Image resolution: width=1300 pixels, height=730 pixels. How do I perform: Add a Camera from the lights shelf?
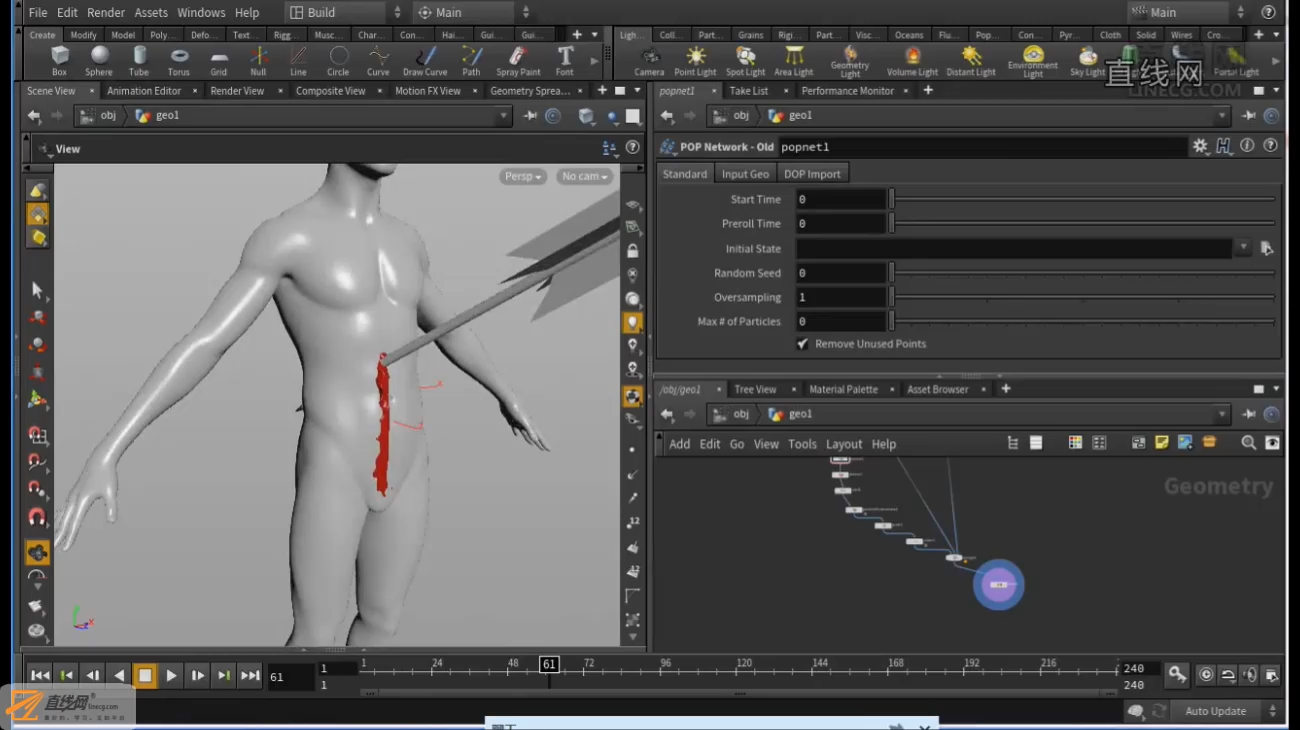pyautogui.click(x=649, y=61)
